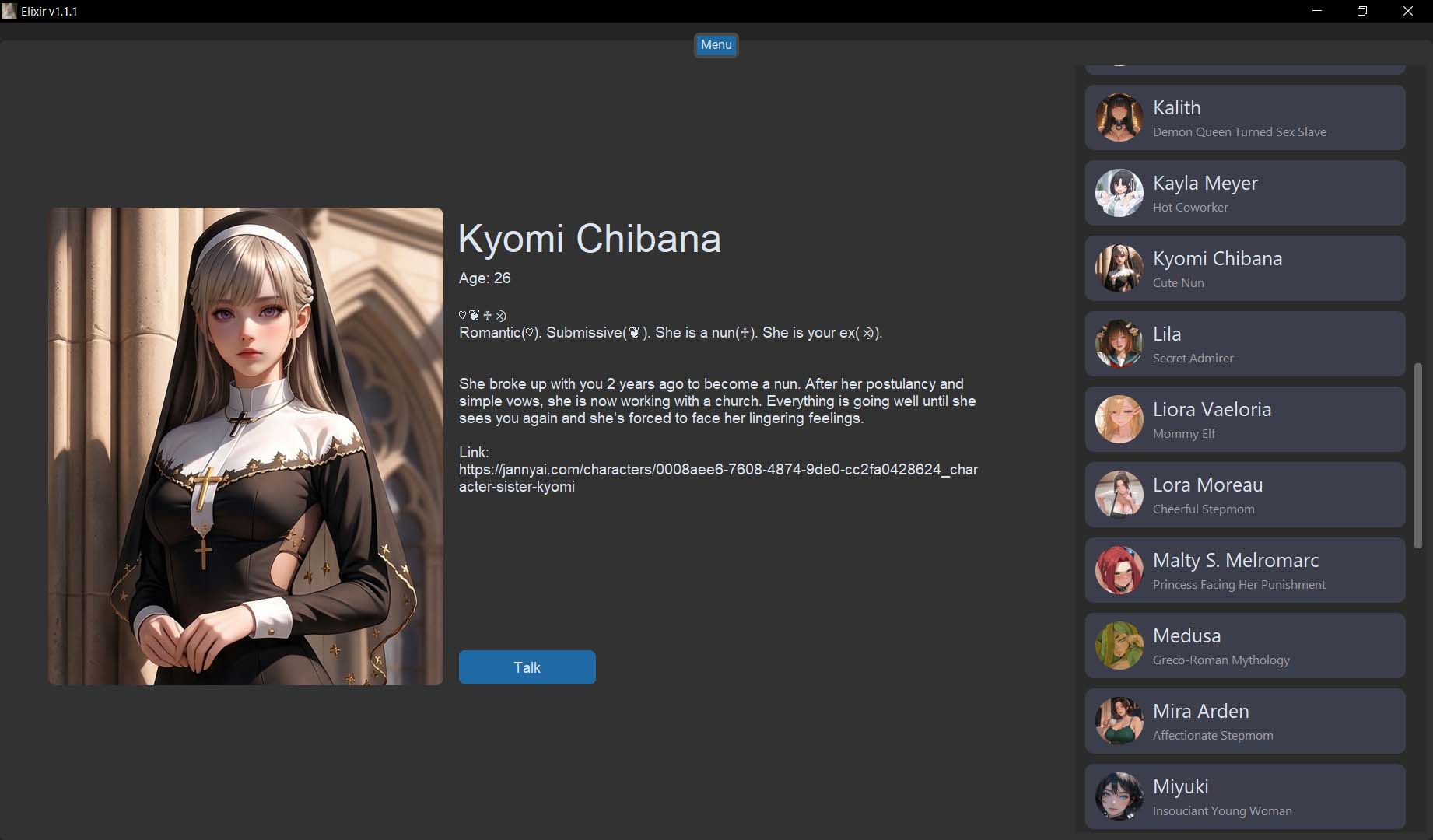This screenshot has height=840, width=1433.
Task: Open the Greco-Roman Mythology character card
Action: pyautogui.click(x=1245, y=646)
